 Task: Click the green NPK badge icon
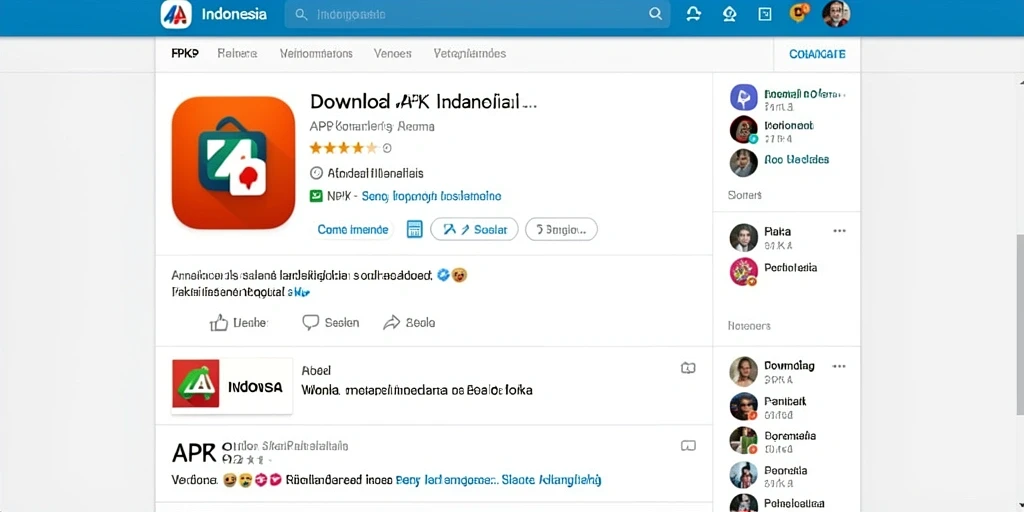(x=316, y=195)
